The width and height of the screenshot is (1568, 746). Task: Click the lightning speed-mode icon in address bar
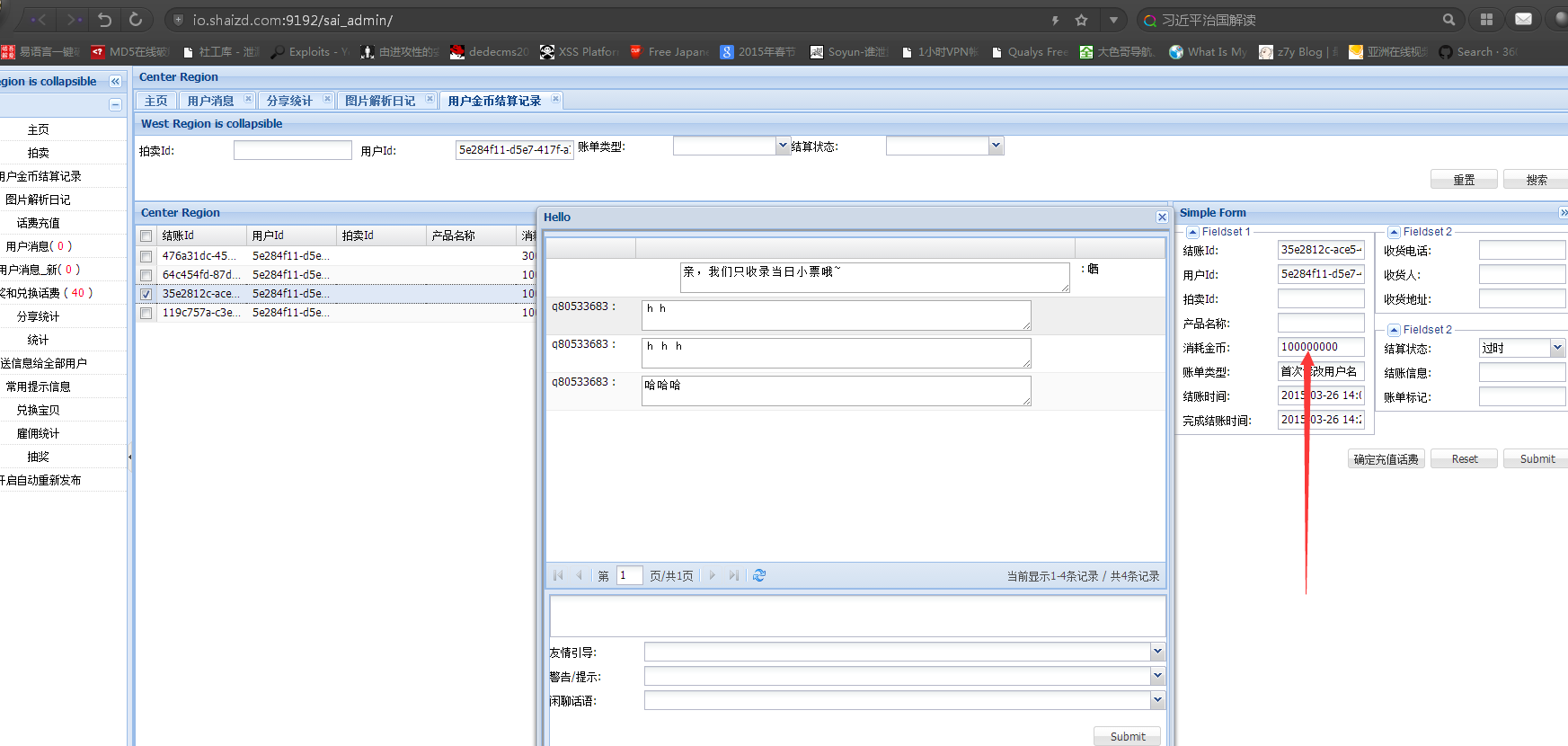[1055, 20]
